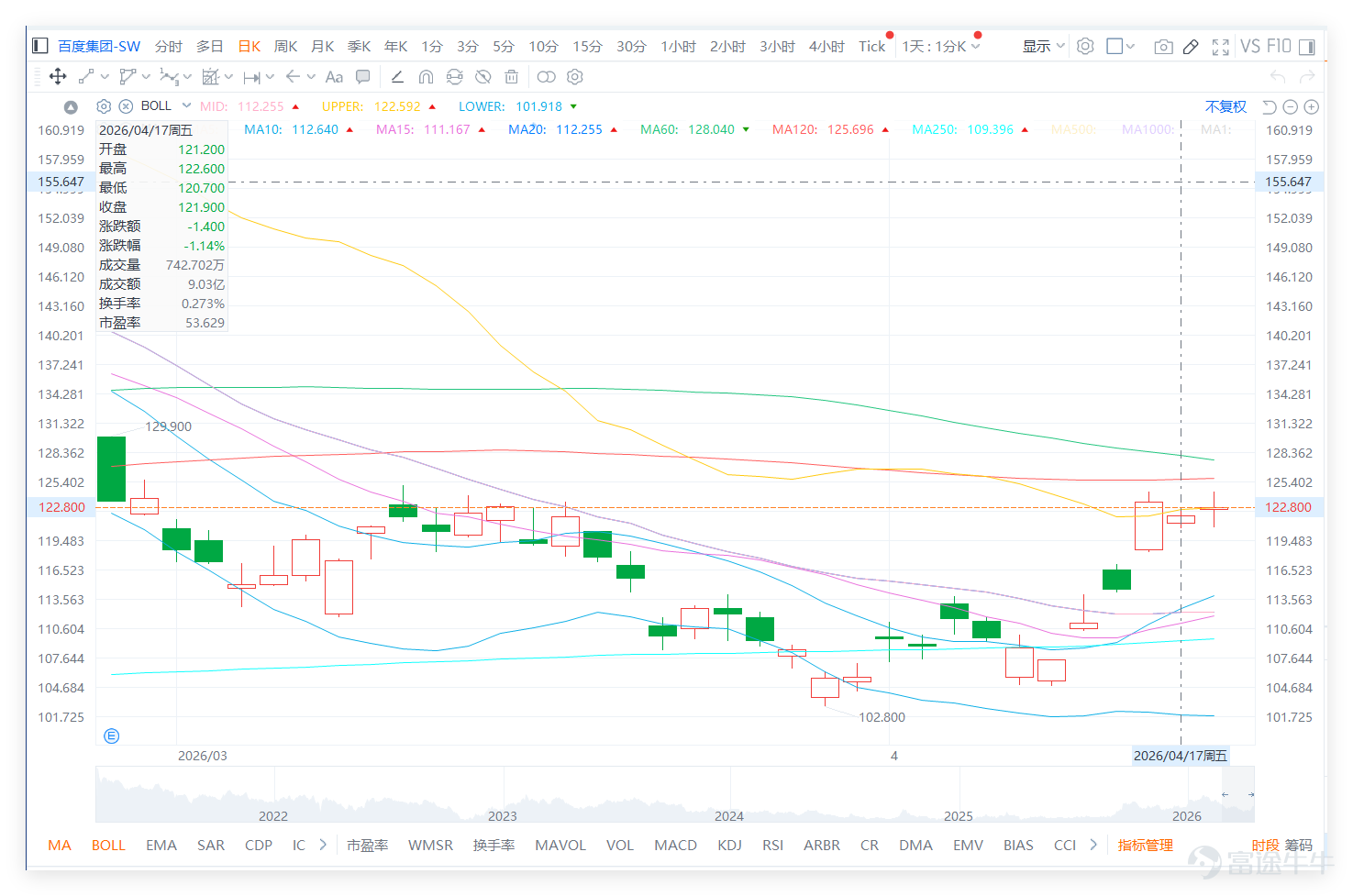Switch to 周K weekly chart
Viewport: 1353px width, 896px height.
[x=286, y=47]
